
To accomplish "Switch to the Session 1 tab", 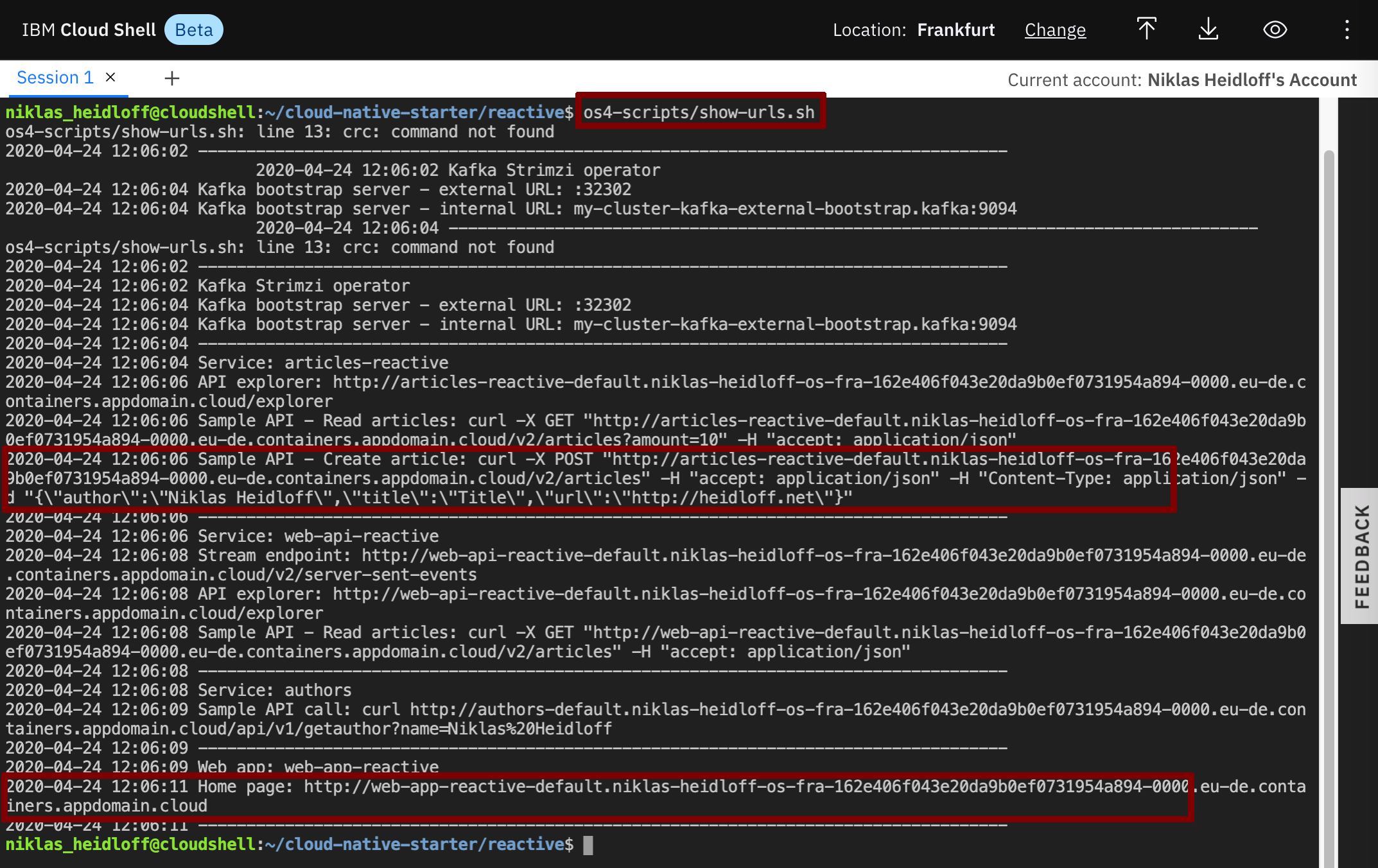I will click(x=55, y=78).
